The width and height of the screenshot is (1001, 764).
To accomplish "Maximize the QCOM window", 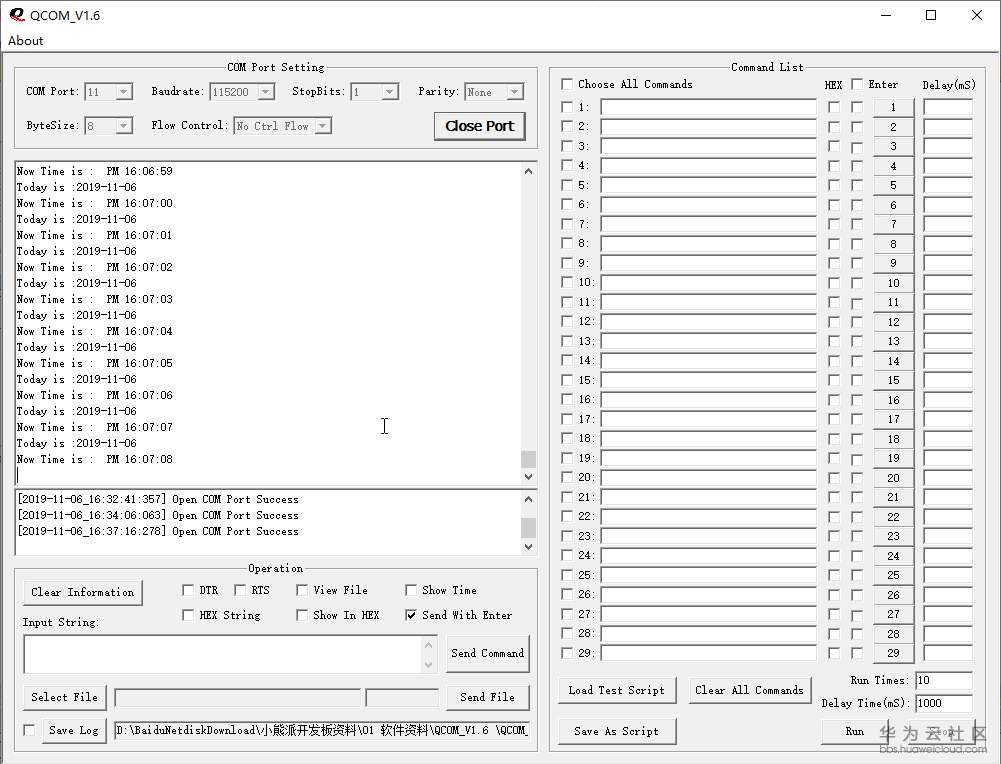I will click(x=931, y=15).
